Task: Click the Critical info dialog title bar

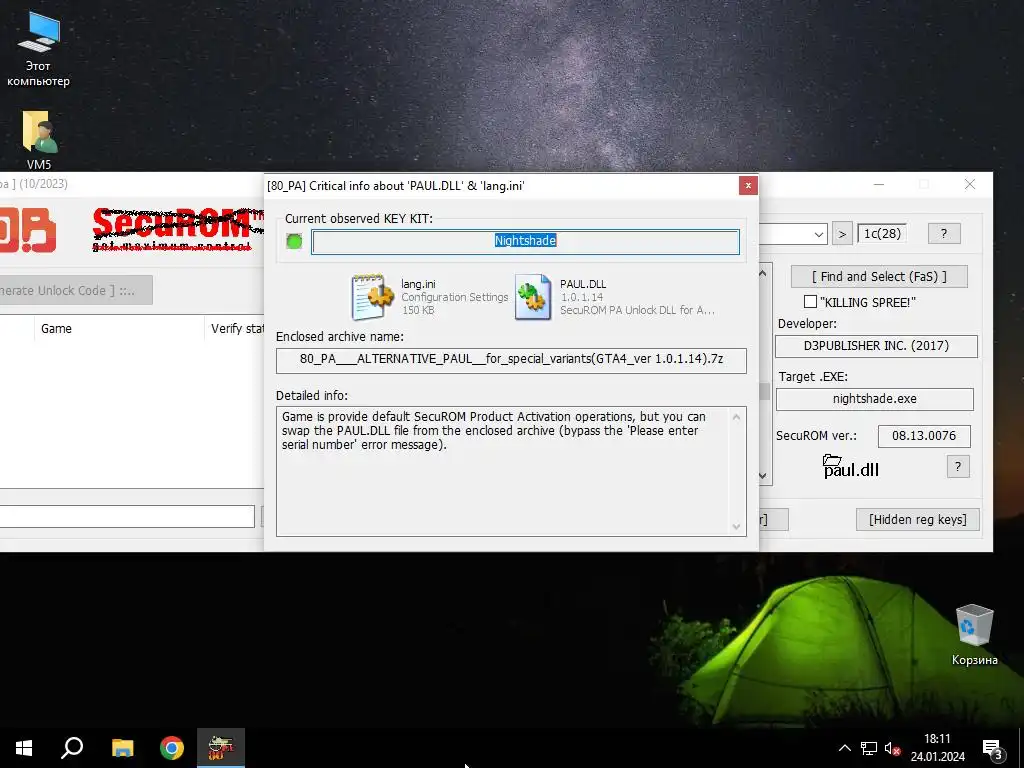Action: (501, 185)
